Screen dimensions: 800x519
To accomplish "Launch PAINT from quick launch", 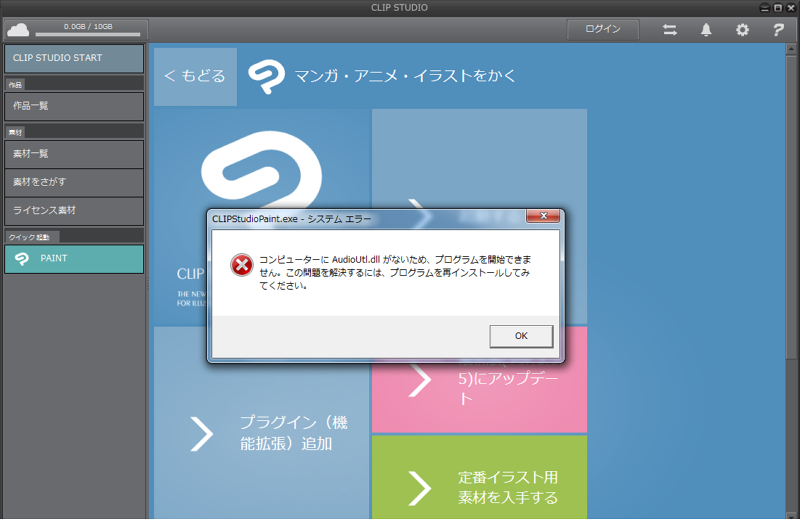I will pyautogui.click(x=74, y=259).
